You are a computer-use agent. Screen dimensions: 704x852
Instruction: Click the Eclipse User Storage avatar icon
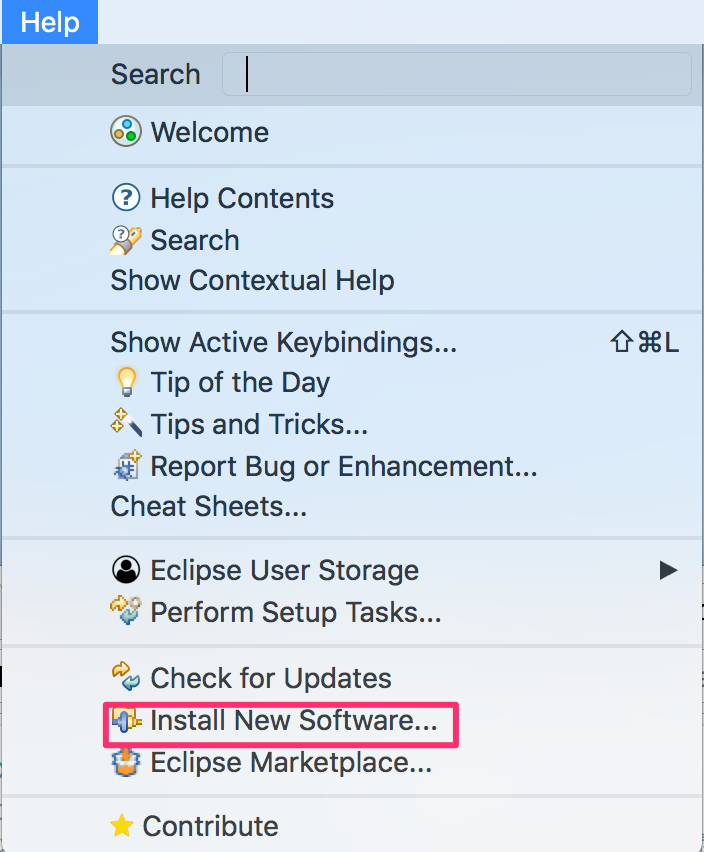(x=126, y=569)
